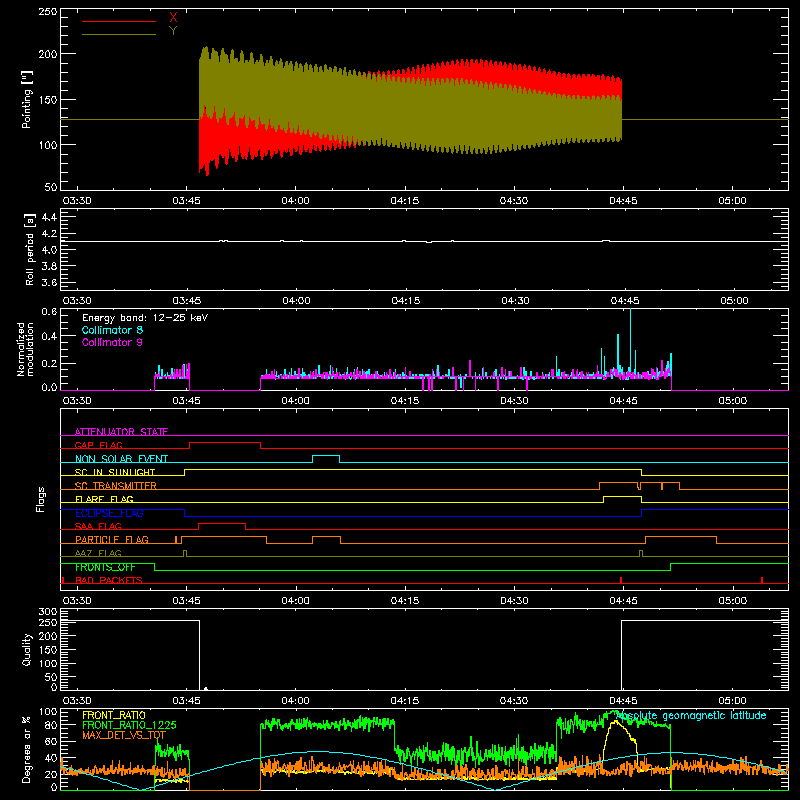This screenshot has width=800, height=800.
Task: Click the 03:45 tick label under Roll period plot
Action: point(186,301)
